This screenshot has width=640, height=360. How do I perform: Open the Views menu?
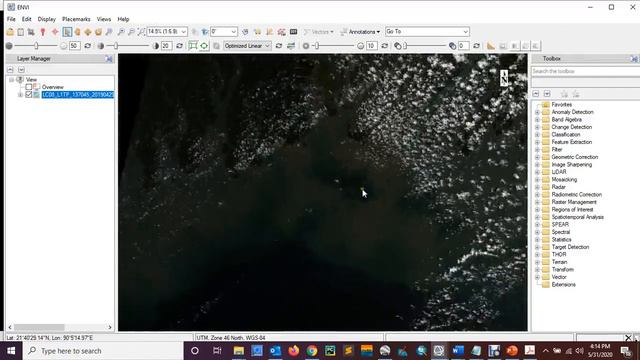(104, 19)
